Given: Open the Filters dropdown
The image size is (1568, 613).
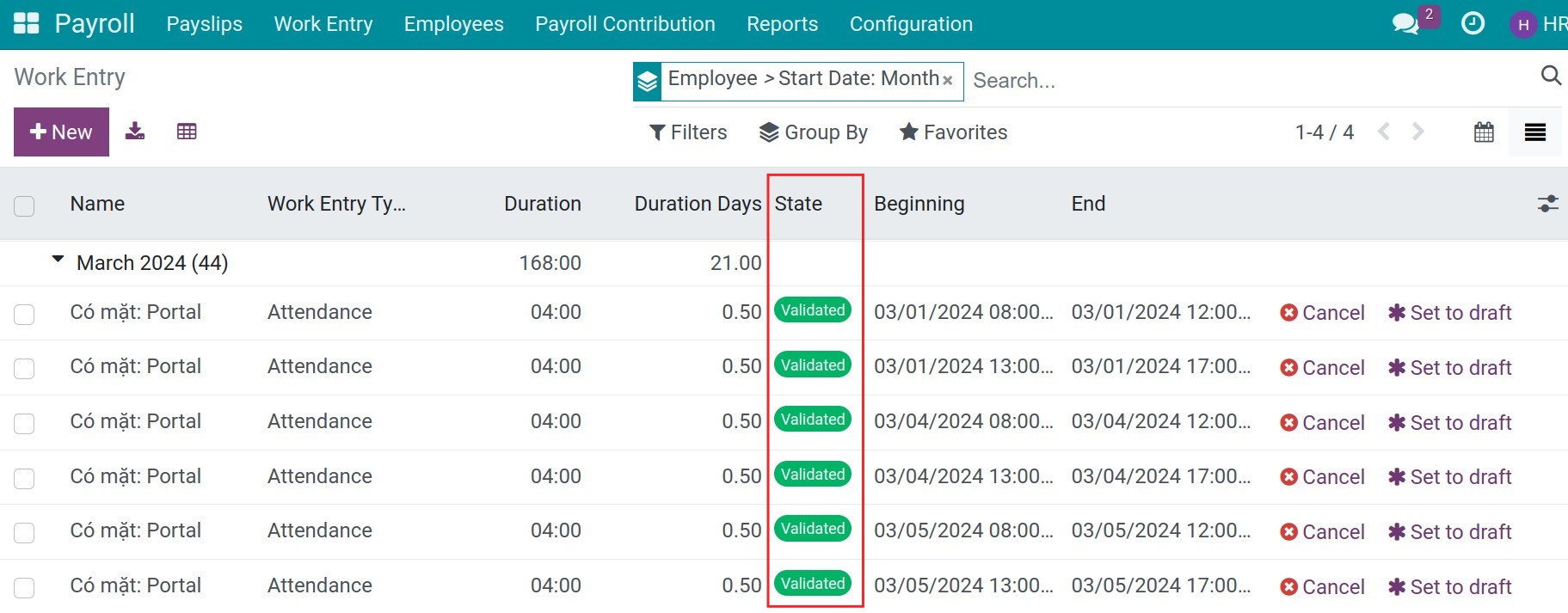Looking at the screenshot, I should (688, 132).
